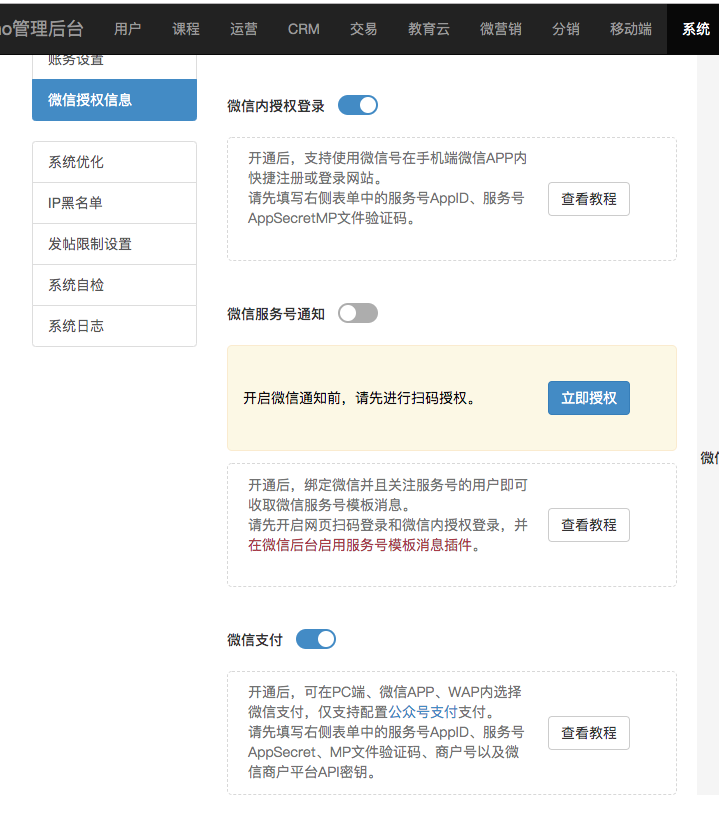Click the 立即授权 button
This screenshot has height=813, width=719.
coord(588,398)
